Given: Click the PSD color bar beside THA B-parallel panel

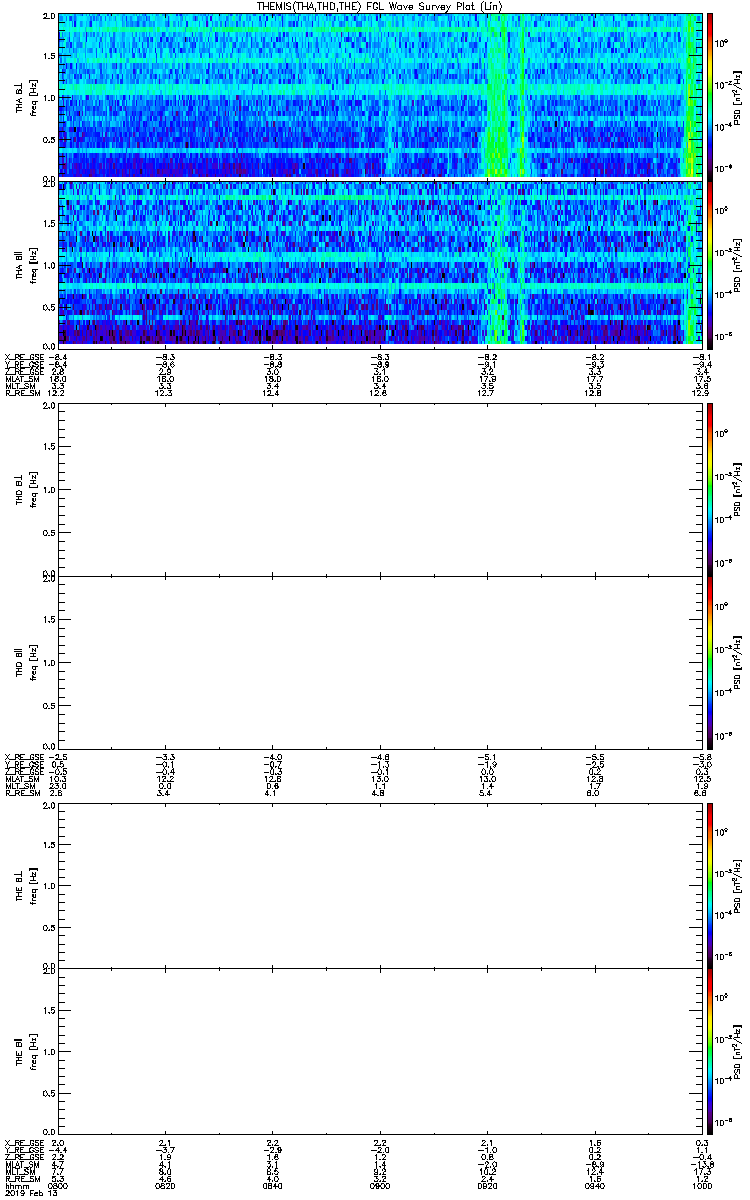Looking at the screenshot, I should pos(710,263).
